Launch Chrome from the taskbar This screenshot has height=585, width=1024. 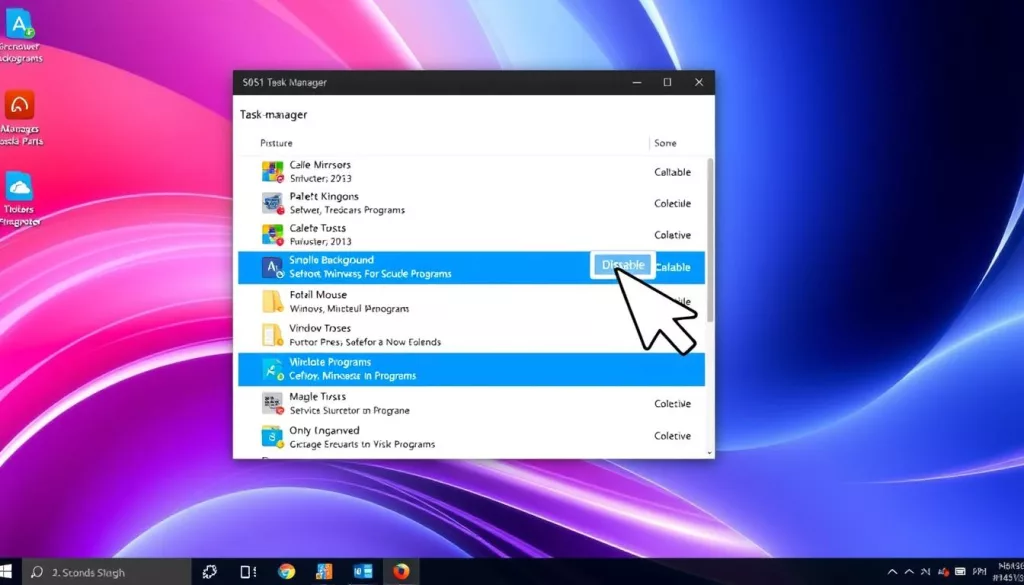click(x=286, y=572)
